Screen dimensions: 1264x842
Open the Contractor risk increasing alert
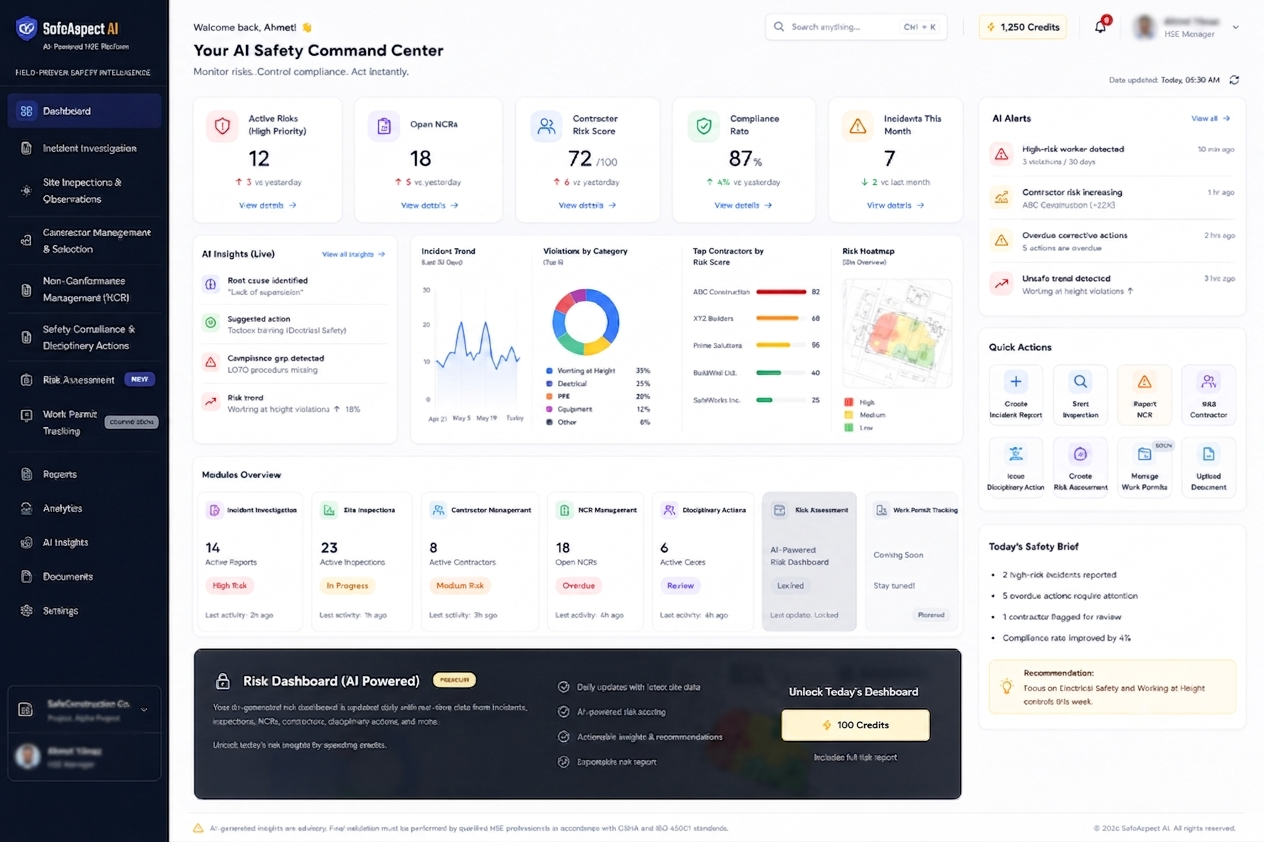tap(1112, 198)
